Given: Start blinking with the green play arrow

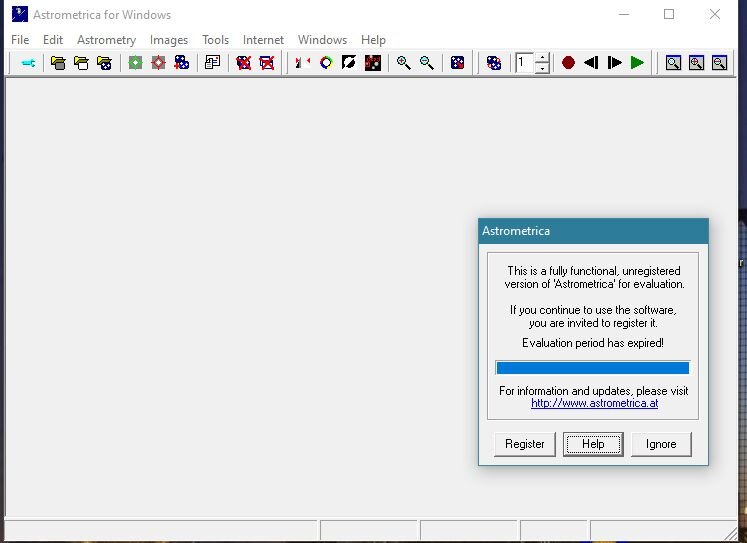Looking at the screenshot, I should coord(637,63).
